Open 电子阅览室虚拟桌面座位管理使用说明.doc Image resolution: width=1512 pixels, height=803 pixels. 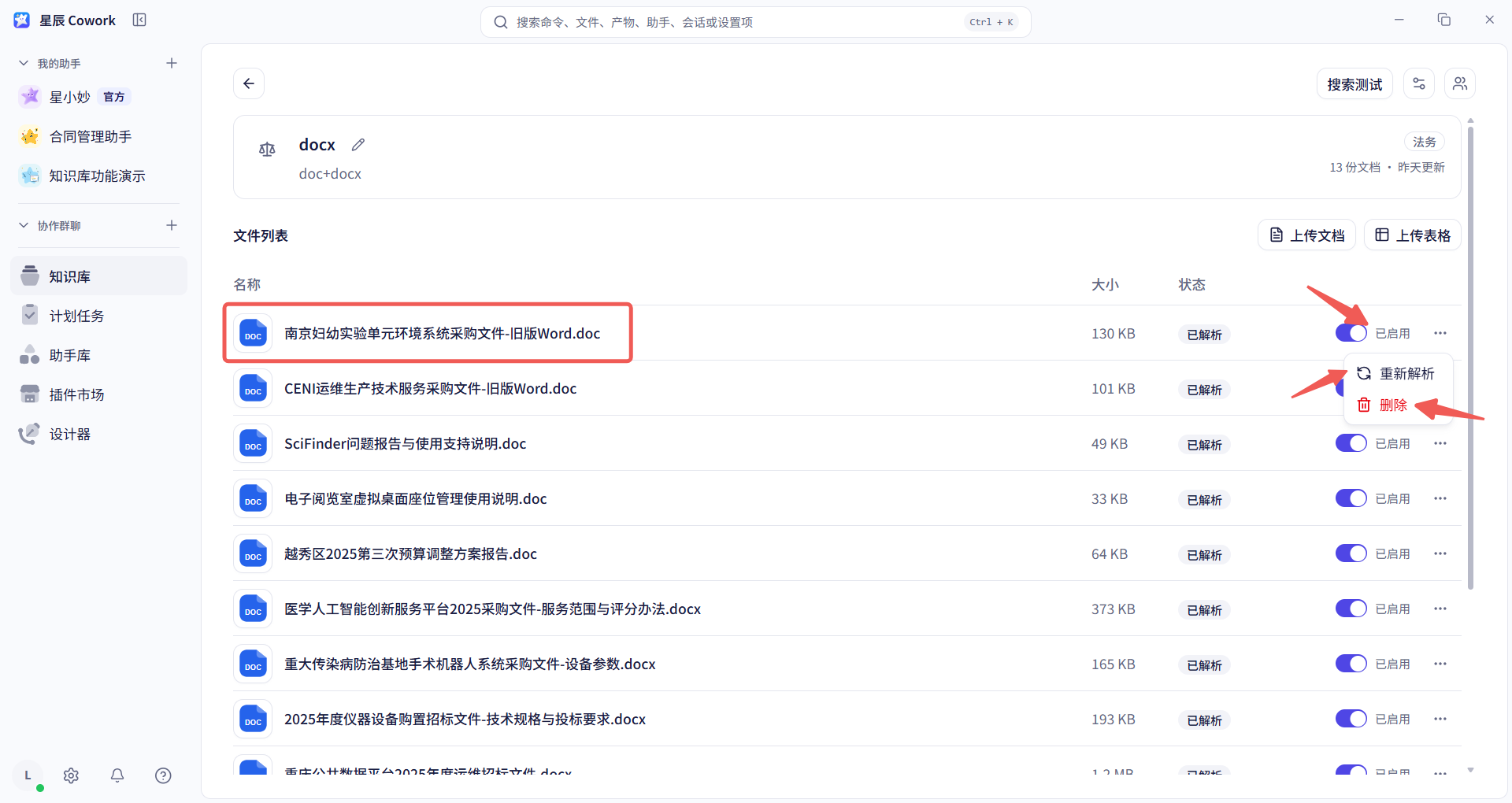pos(415,498)
